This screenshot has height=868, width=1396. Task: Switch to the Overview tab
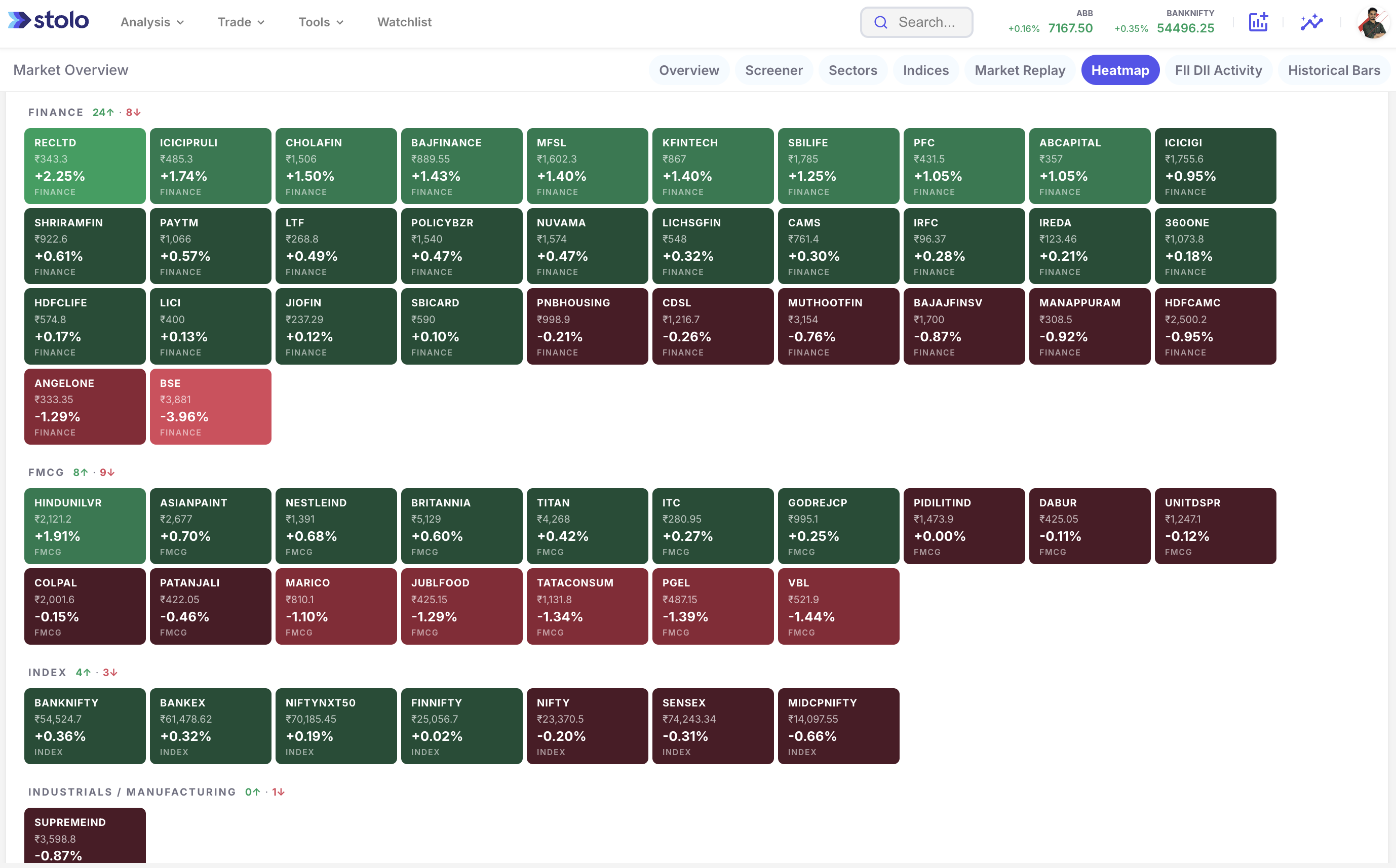pos(689,70)
